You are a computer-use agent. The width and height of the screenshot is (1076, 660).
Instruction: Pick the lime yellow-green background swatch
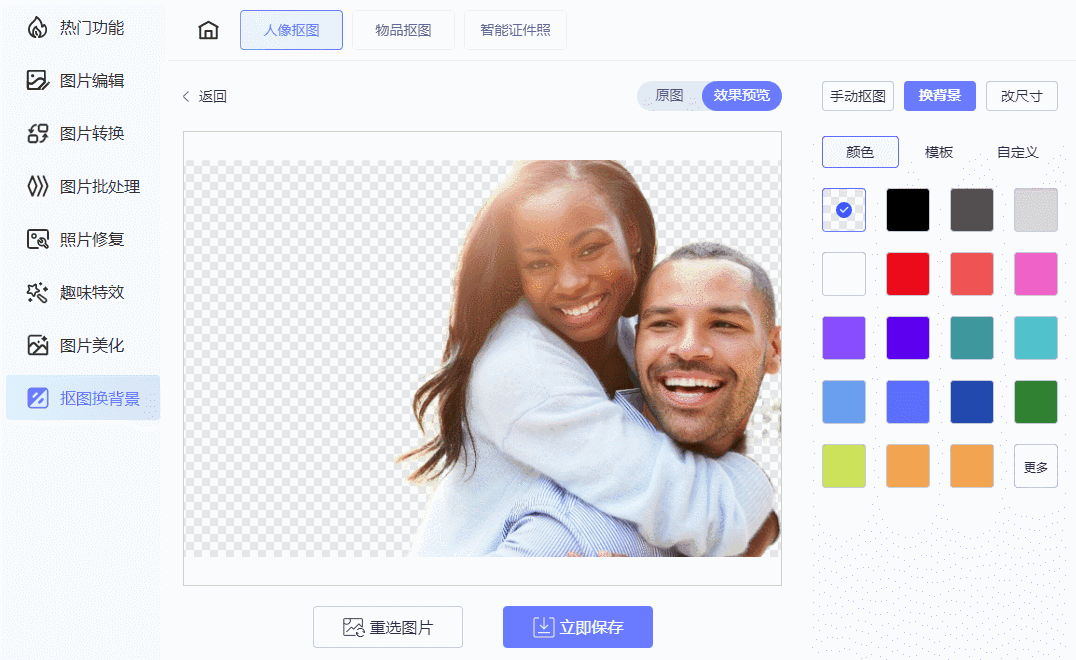pos(844,466)
